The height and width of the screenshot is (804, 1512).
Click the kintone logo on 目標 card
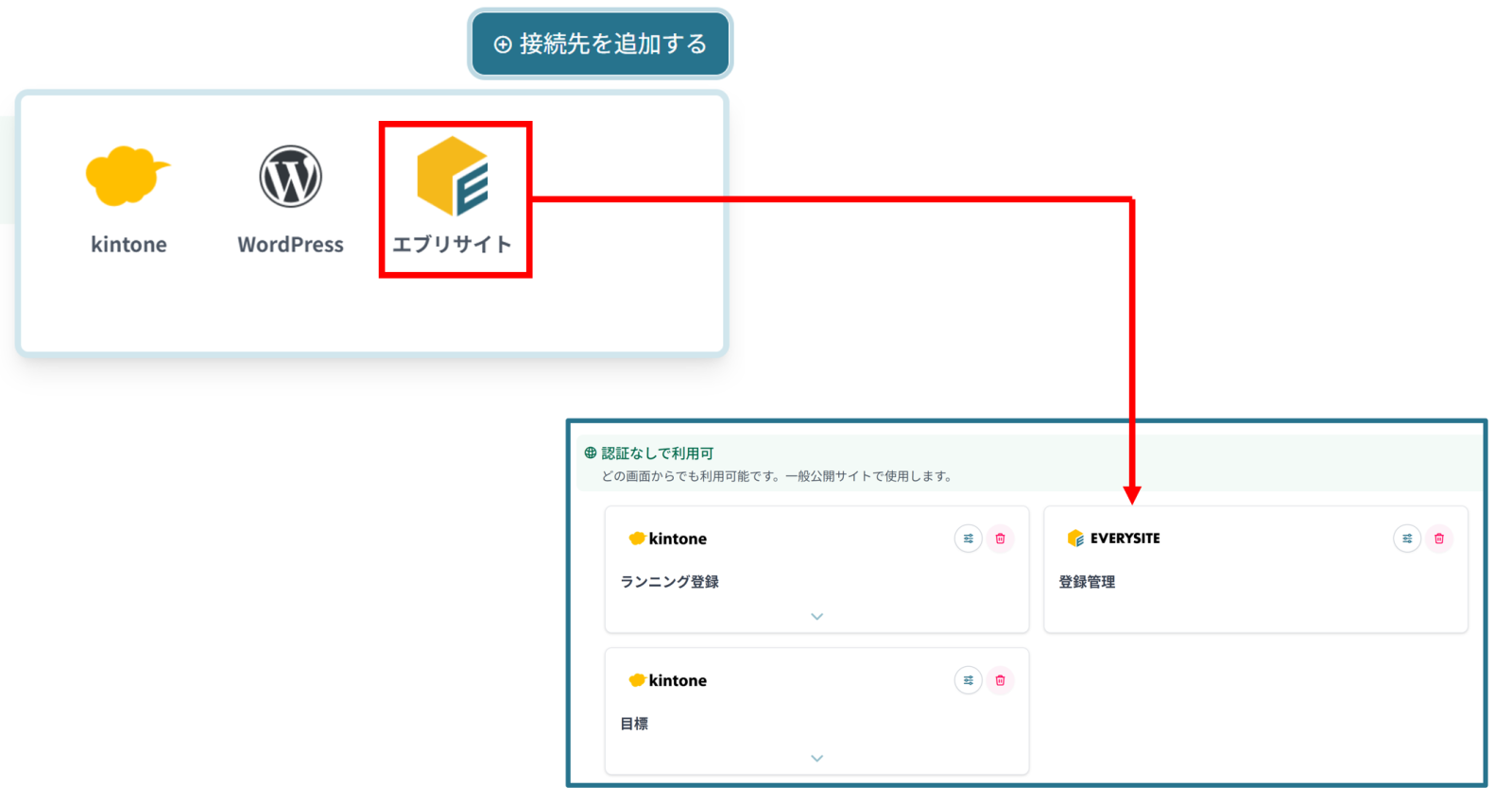coord(668,680)
